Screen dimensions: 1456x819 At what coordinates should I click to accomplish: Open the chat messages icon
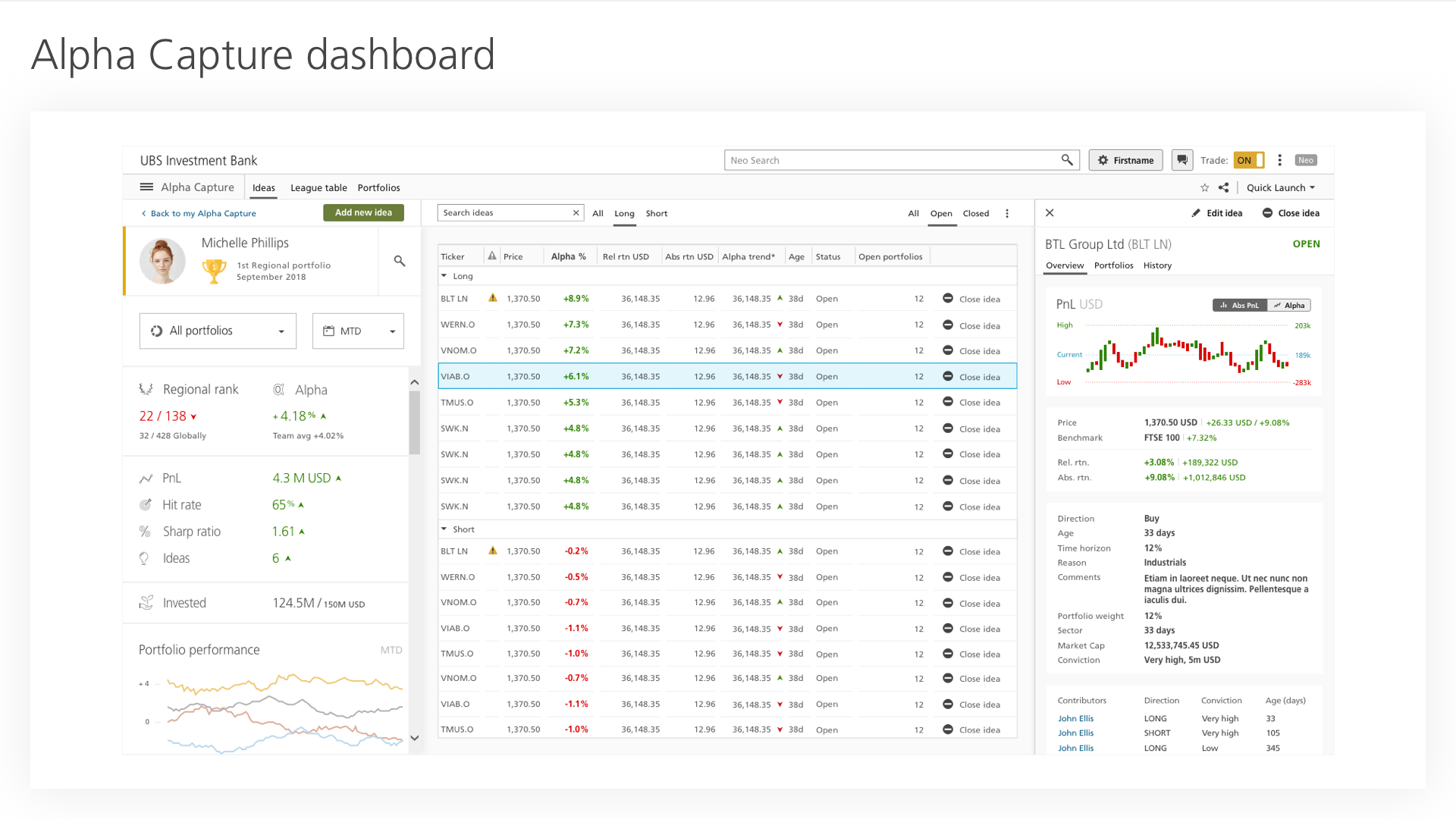tap(1181, 160)
